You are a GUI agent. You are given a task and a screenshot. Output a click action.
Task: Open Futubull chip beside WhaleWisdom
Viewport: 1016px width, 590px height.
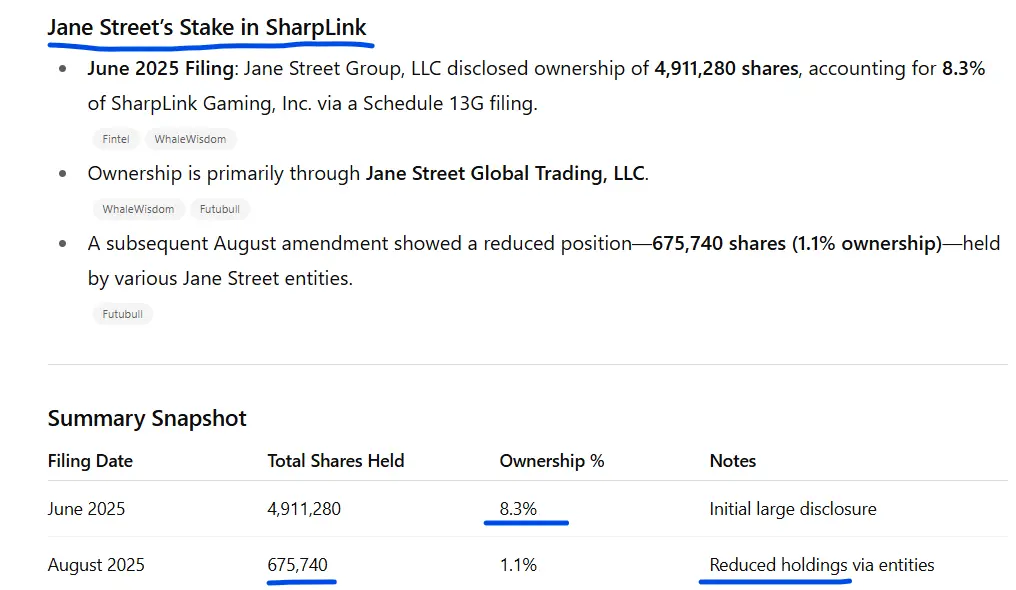click(220, 209)
